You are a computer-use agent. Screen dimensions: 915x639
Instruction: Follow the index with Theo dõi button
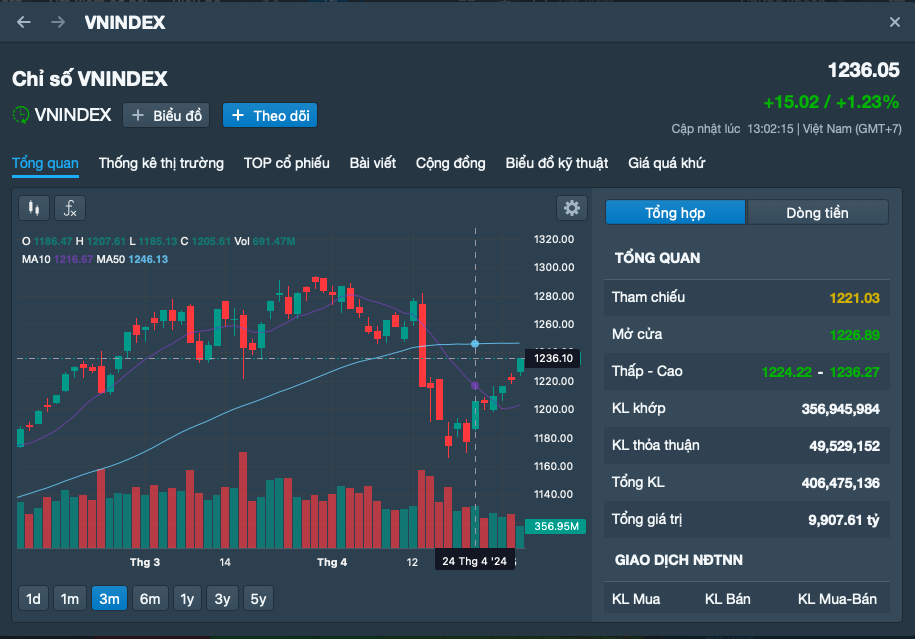click(270, 116)
